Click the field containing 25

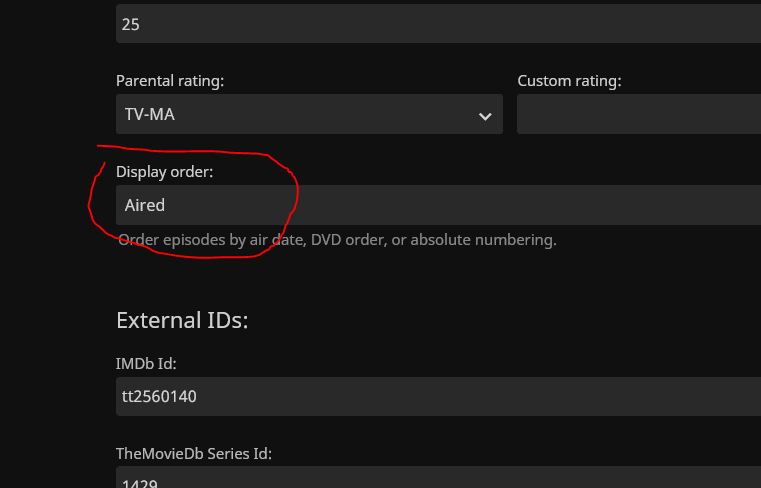[x=440, y=24]
